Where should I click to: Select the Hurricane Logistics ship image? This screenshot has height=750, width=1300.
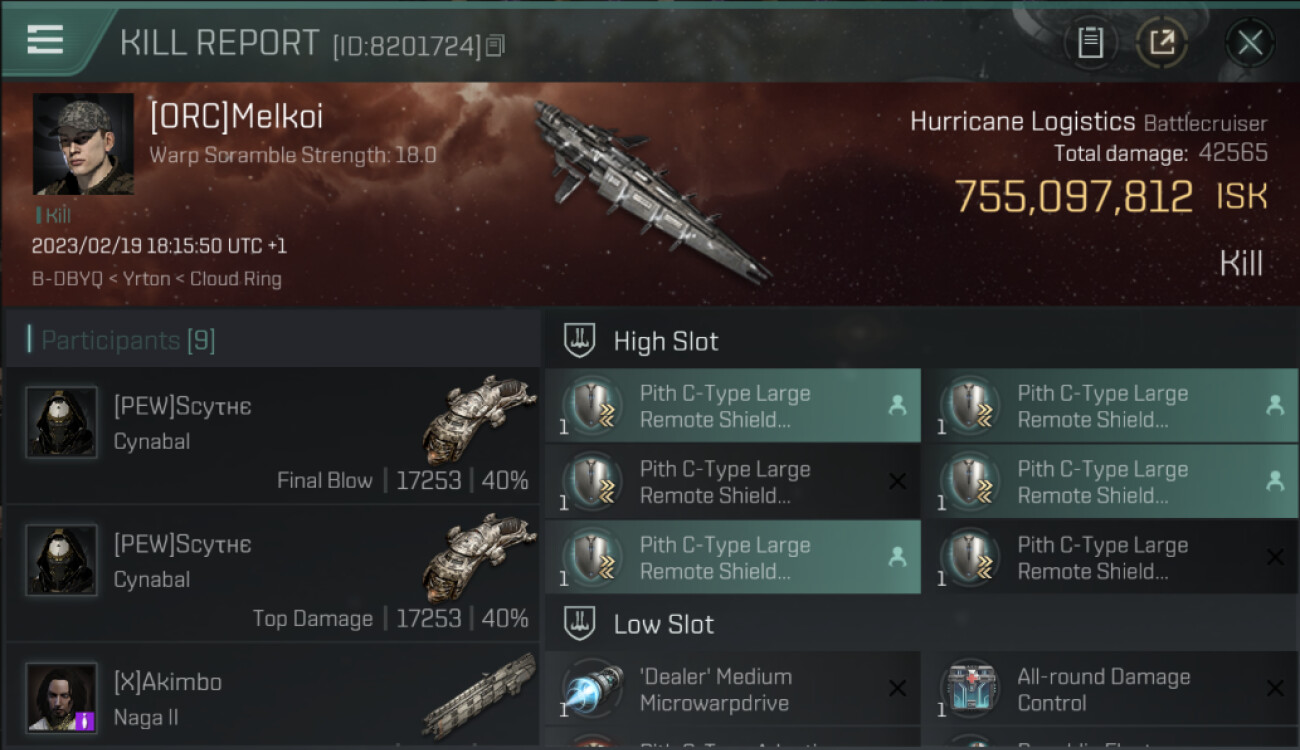648,190
